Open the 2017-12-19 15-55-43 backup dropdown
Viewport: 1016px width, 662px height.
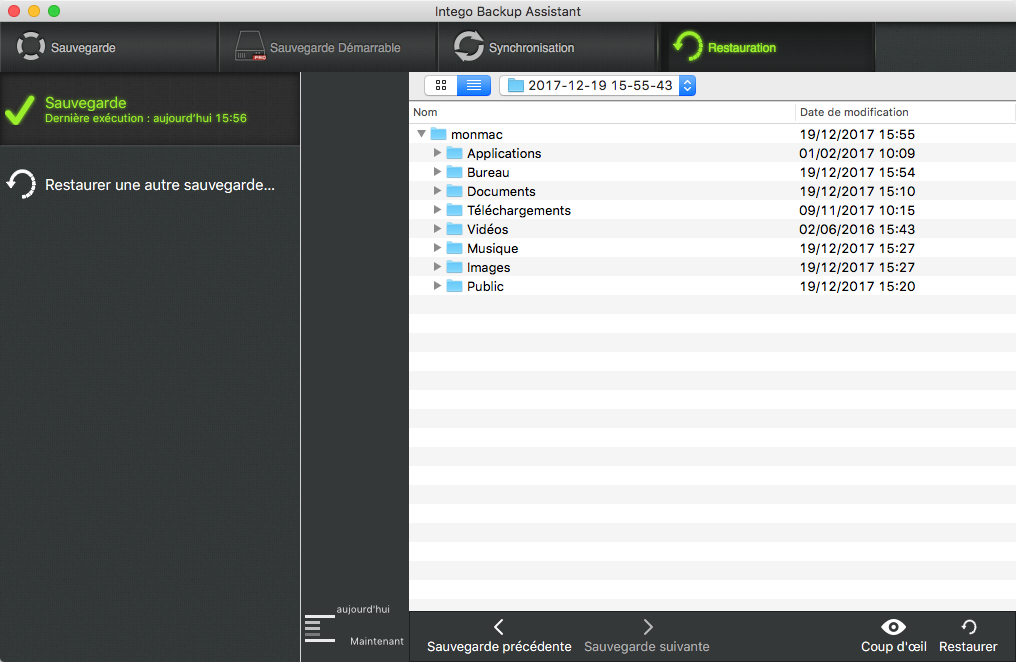(597, 86)
